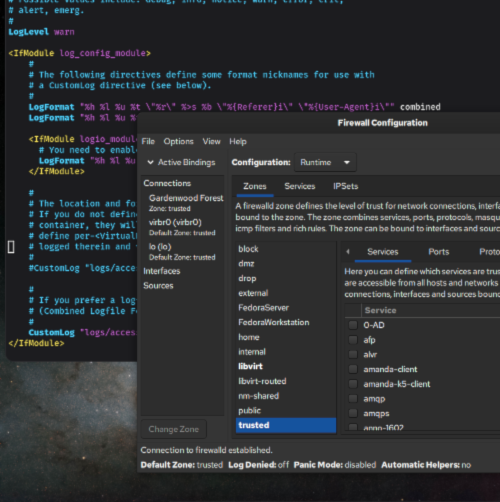This screenshot has width=500, height=502.
Task: Open the Options menu
Action: click(178, 141)
